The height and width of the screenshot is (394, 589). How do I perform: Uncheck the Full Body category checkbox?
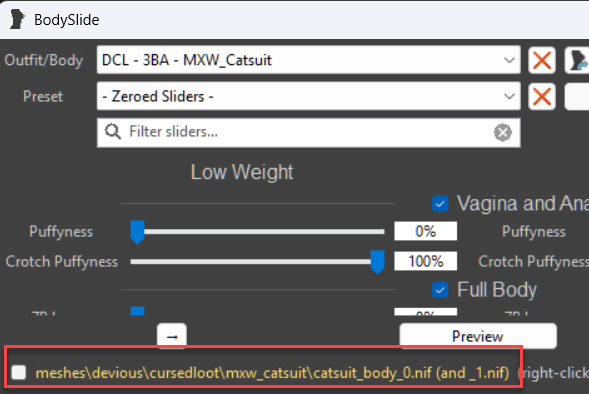click(x=440, y=290)
